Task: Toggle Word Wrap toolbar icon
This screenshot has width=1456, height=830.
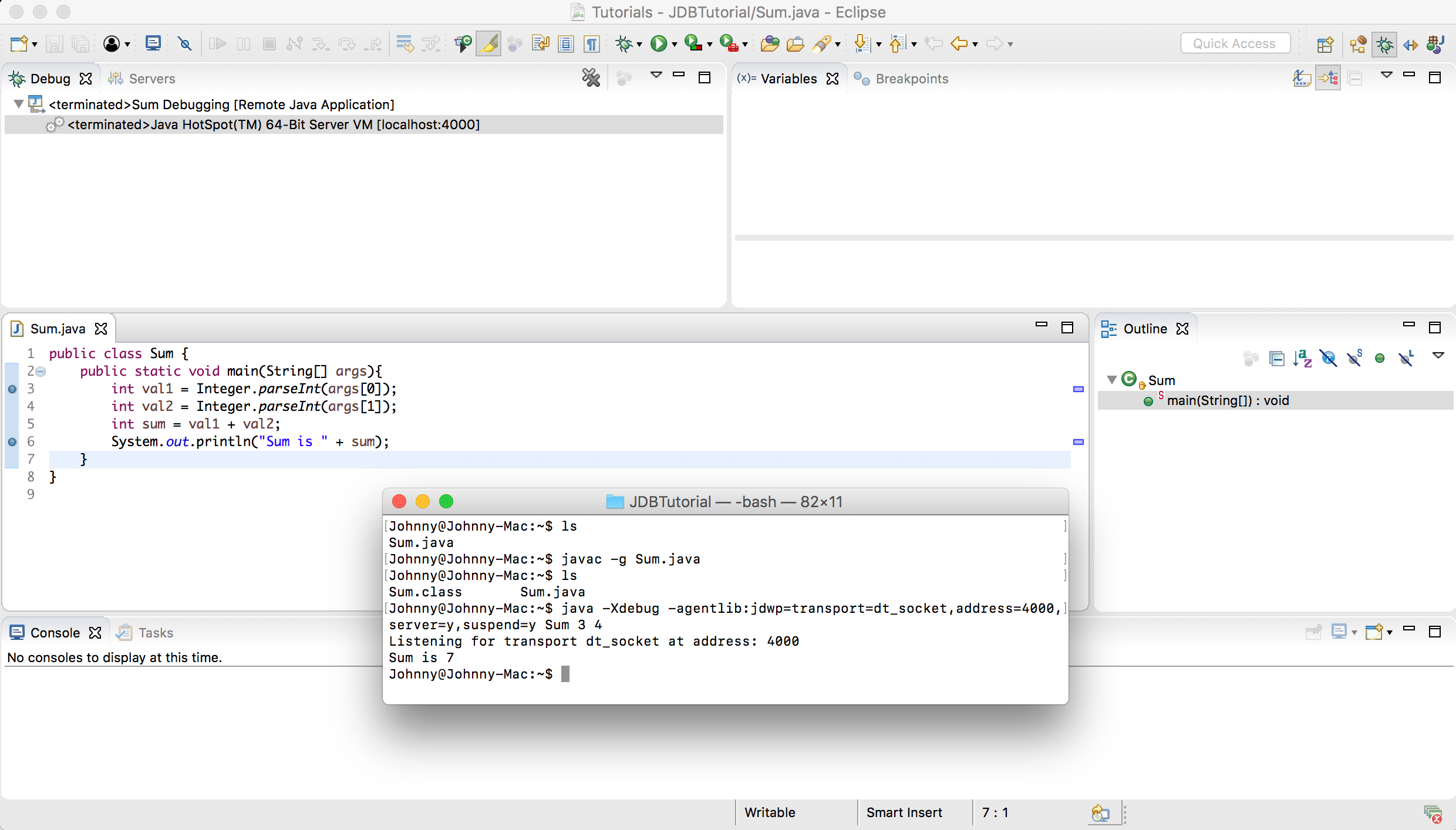Action: pos(540,43)
